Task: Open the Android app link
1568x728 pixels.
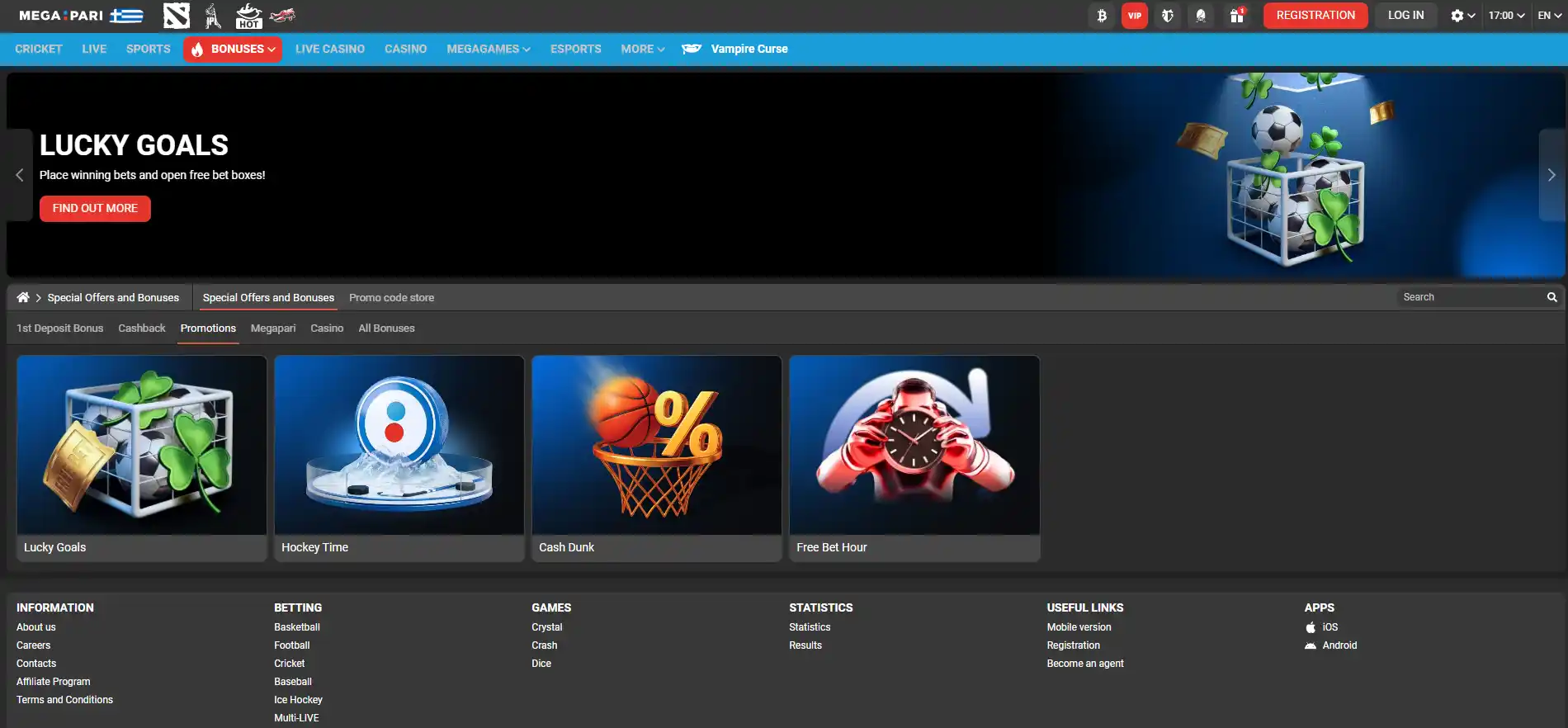Action: coord(1330,645)
